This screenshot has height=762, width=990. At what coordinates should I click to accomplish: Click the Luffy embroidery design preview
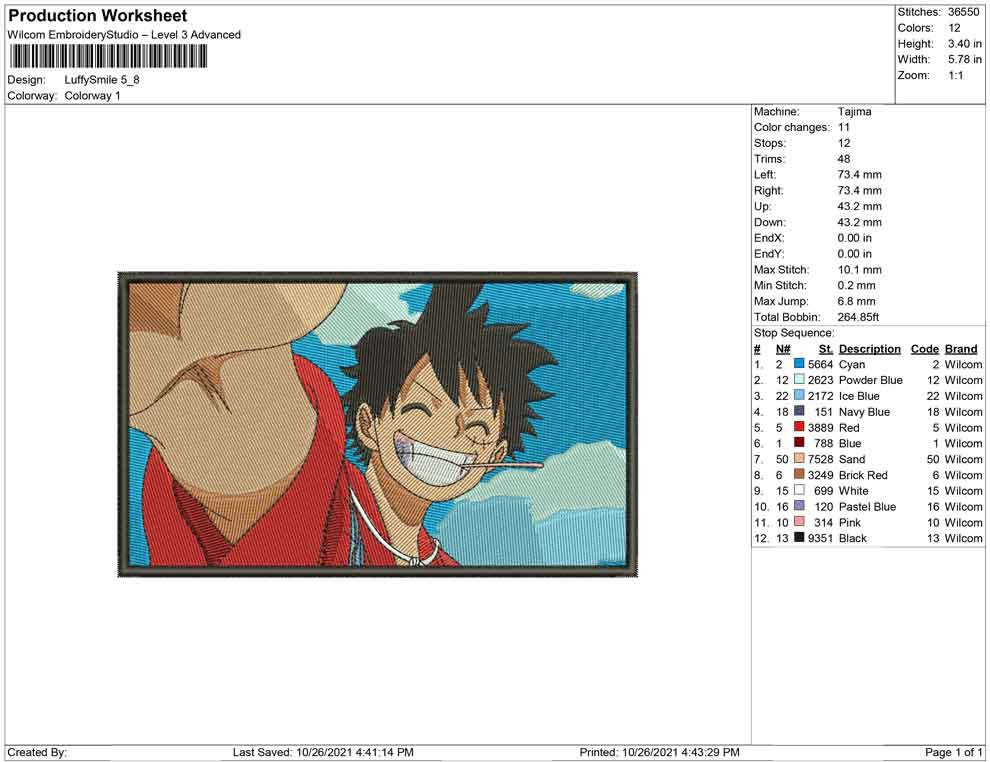[x=378, y=424]
